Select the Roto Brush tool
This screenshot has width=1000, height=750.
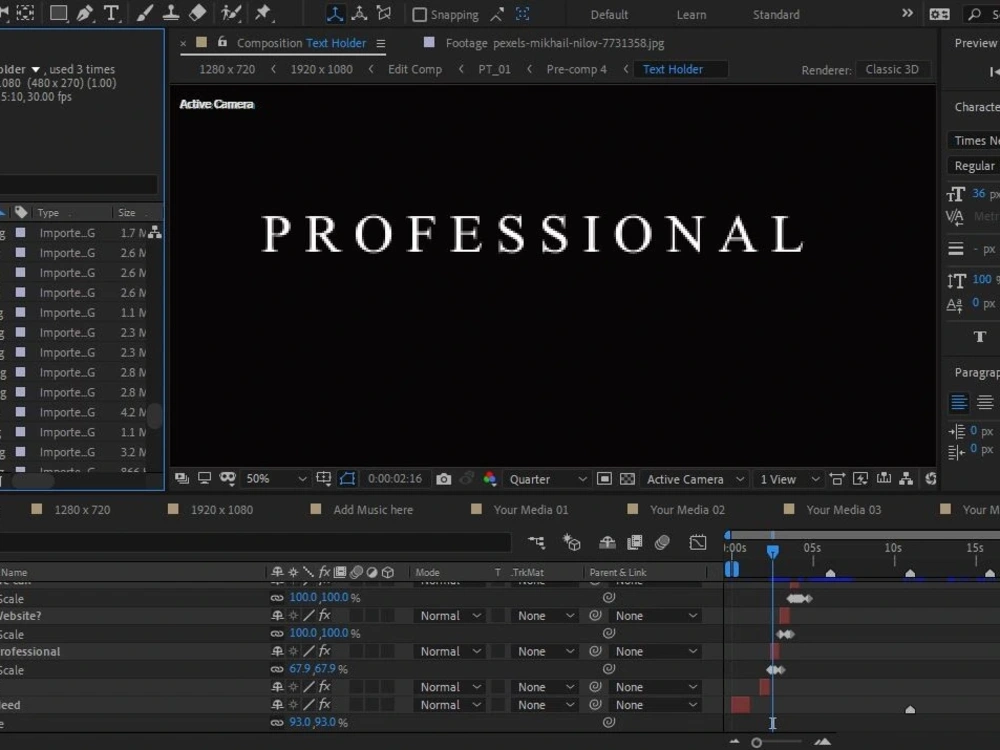click(230, 13)
